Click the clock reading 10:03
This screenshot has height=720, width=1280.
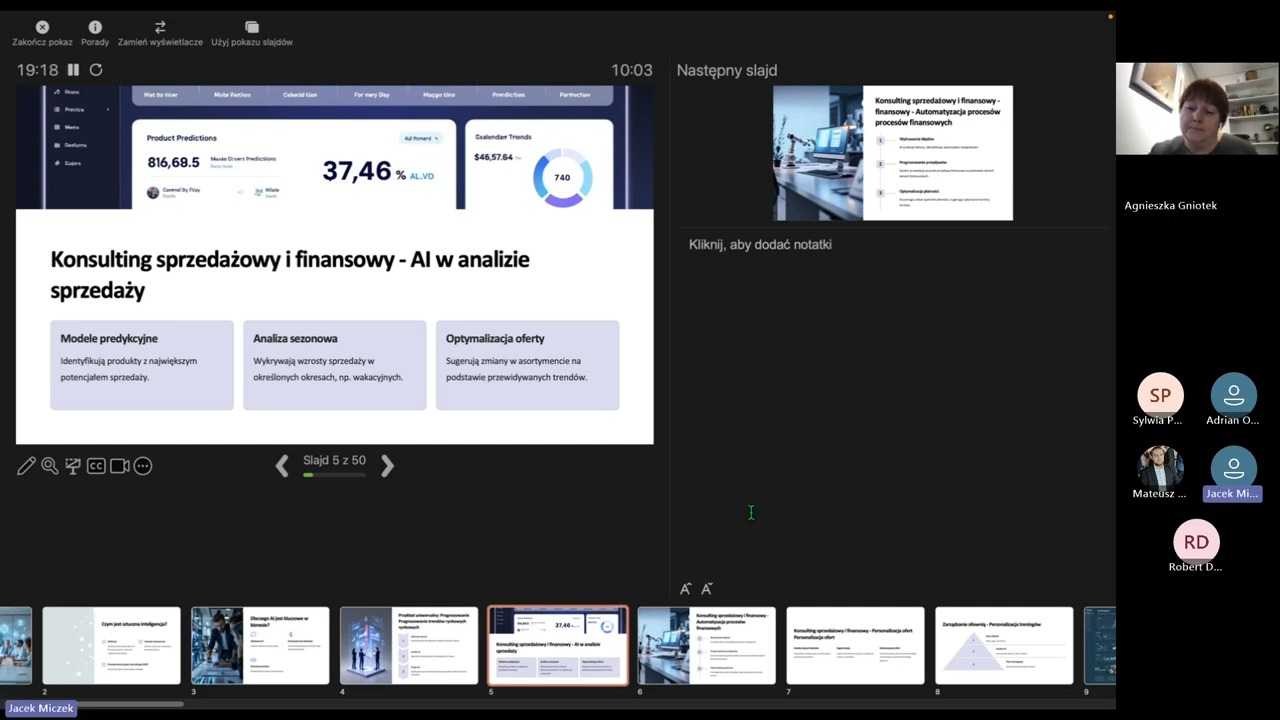point(632,70)
